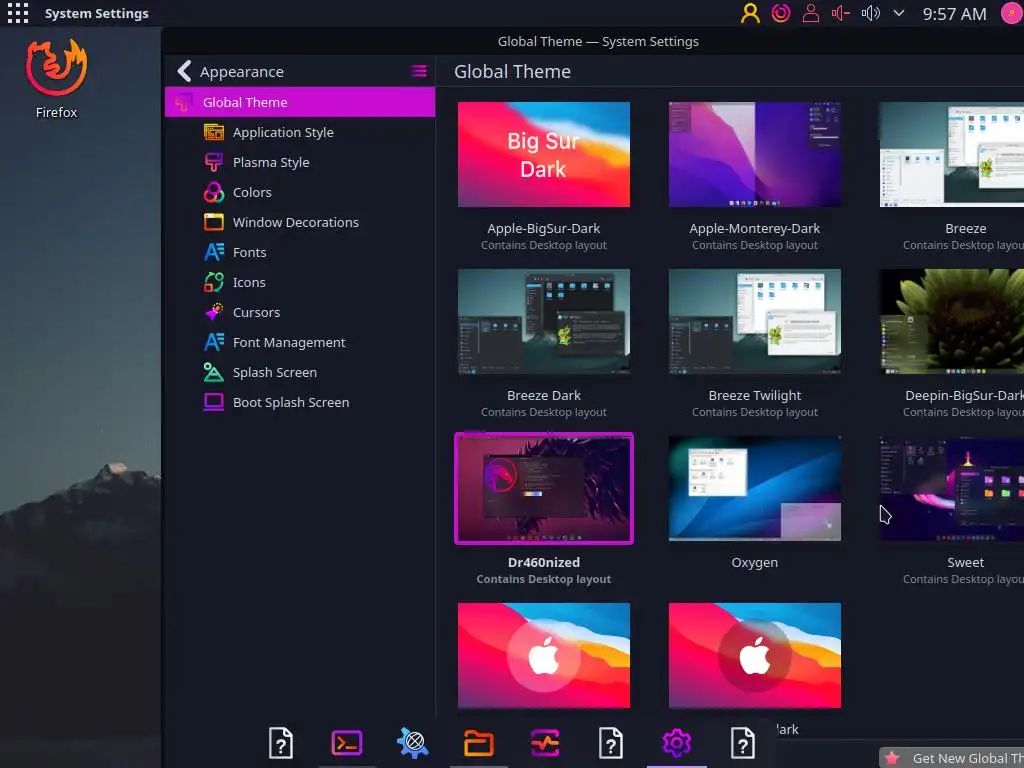The height and width of the screenshot is (768, 1024).
Task: Click unknown file icon beside the terminal icon
Action: 281,743
